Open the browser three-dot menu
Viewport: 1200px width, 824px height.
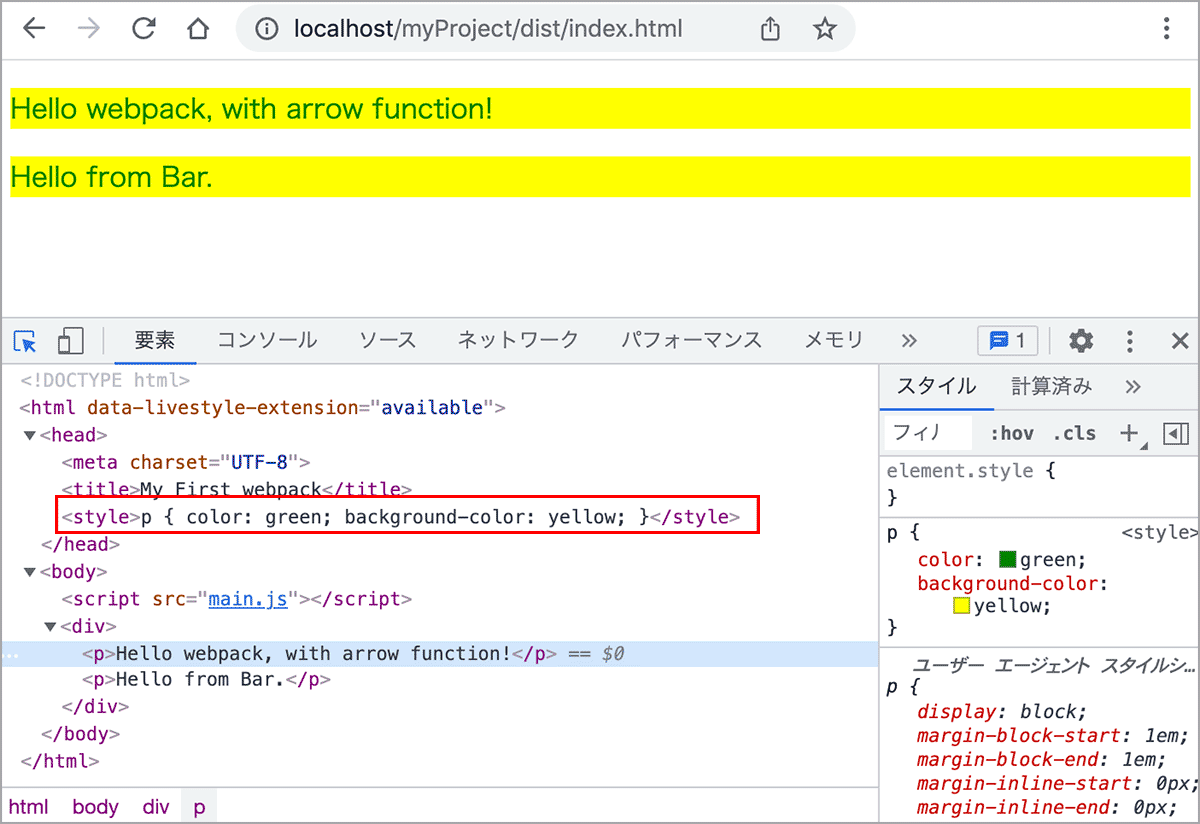click(1166, 28)
